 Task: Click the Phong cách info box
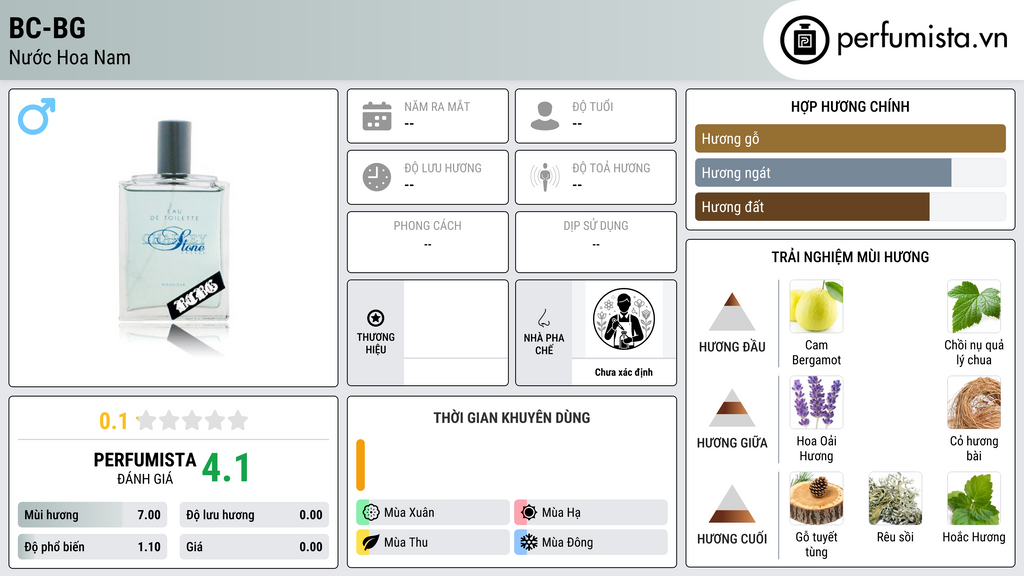tap(428, 242)
